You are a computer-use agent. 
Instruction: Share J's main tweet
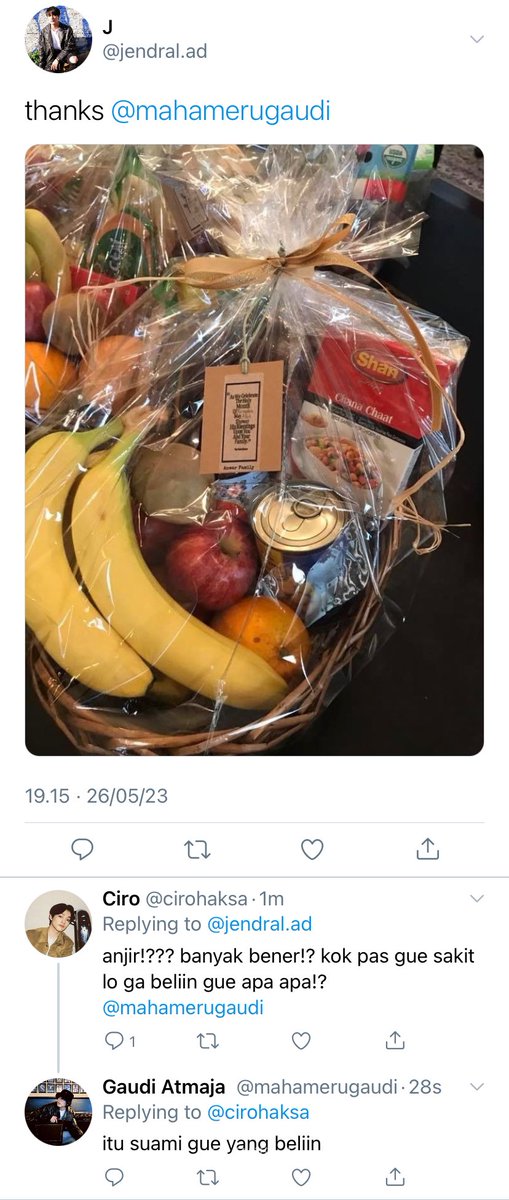[427, 848]
